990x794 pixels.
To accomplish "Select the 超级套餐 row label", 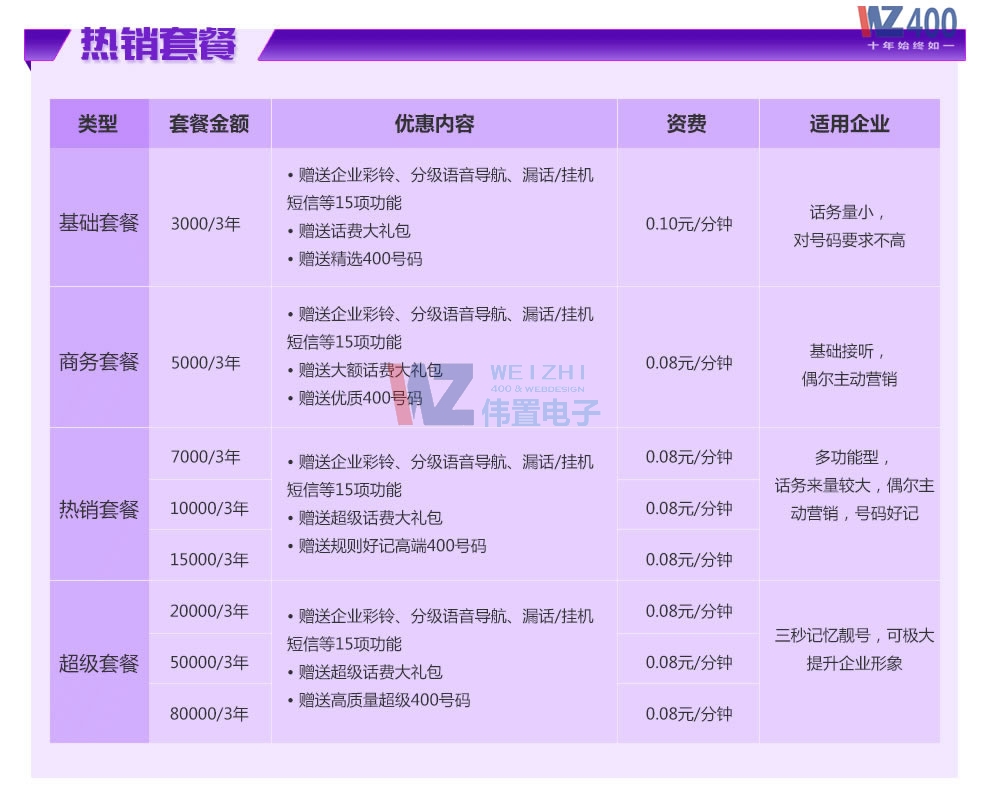I will pos(101,661).
